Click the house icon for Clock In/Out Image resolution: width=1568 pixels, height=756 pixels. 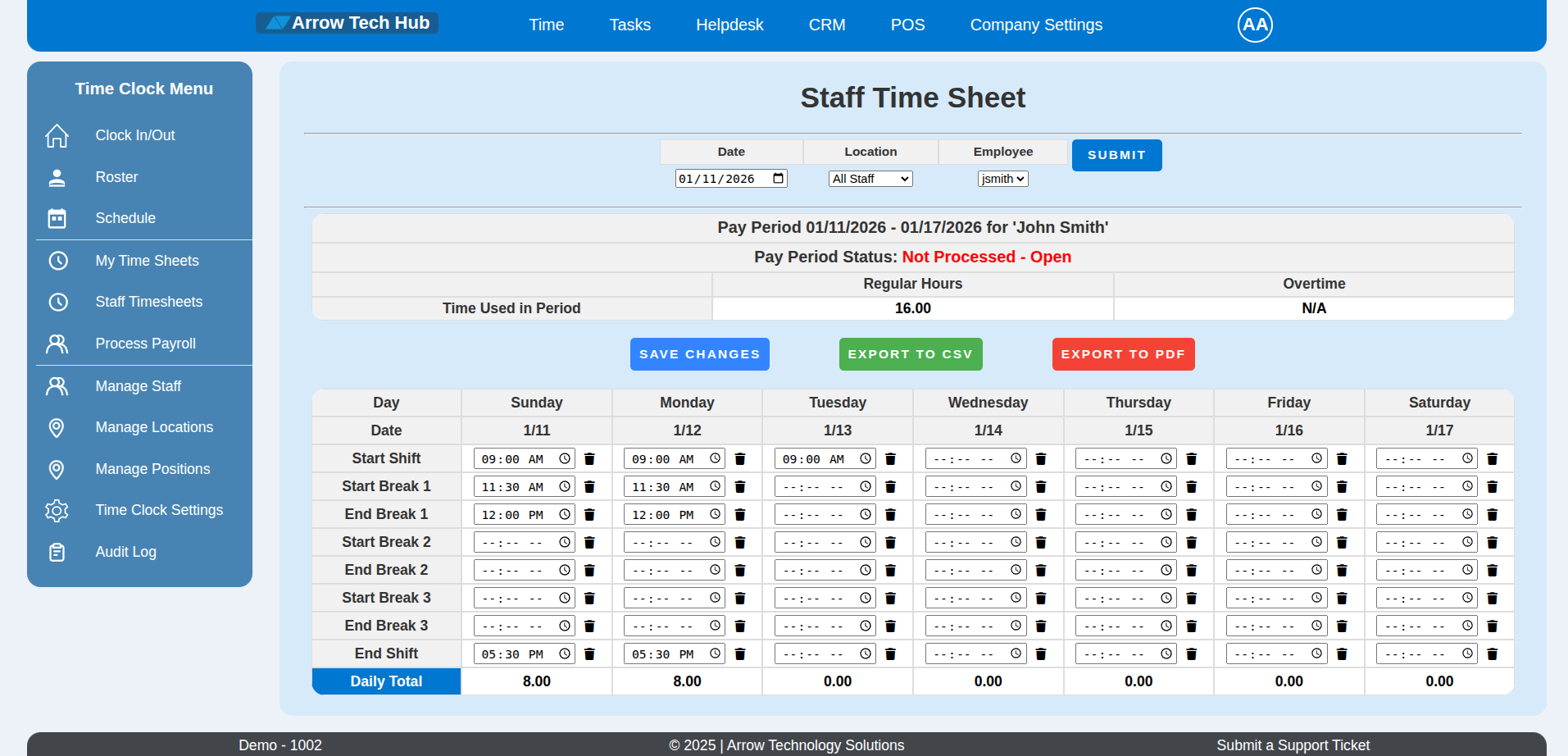click(x=57, y=135)
